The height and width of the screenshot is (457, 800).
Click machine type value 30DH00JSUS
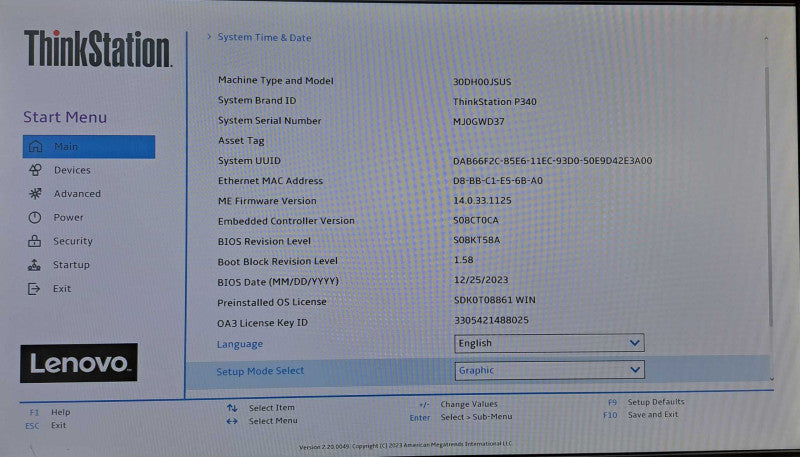click(x=482, y=82)
